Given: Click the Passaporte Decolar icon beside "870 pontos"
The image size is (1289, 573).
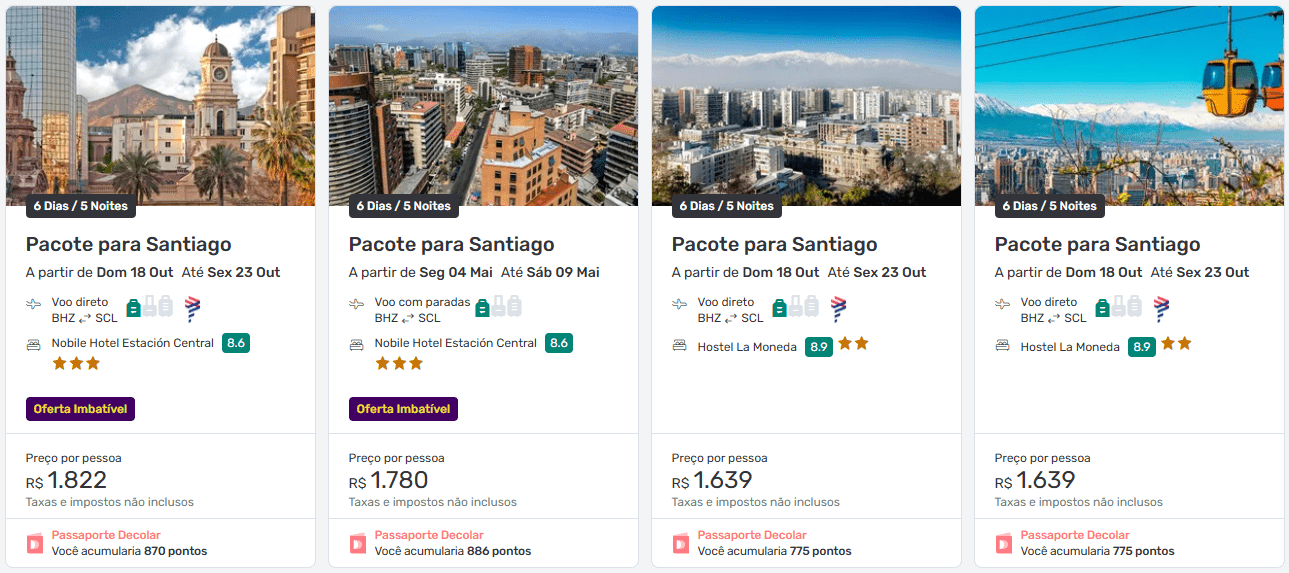Looking at the screenshot, I should pos(35,543).
